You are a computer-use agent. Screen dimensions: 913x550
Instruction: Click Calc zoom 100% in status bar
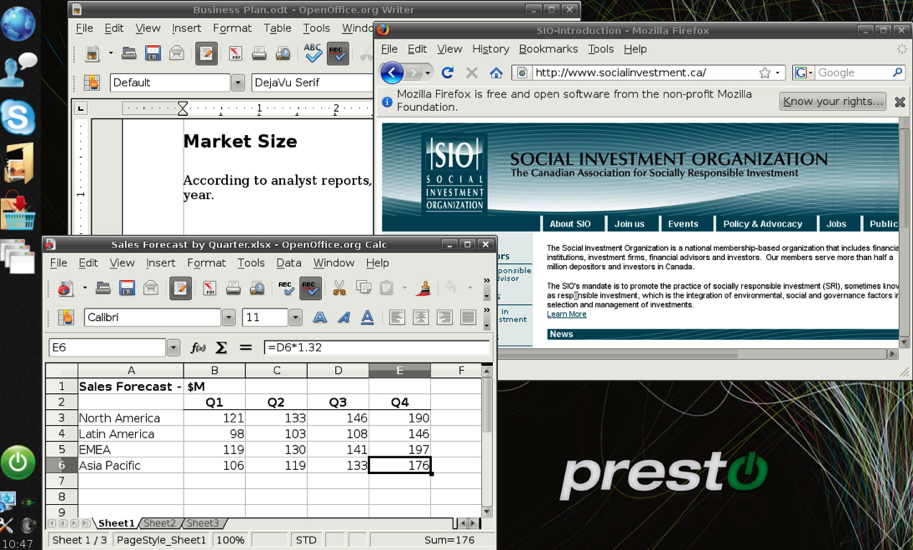coord(231,540)
